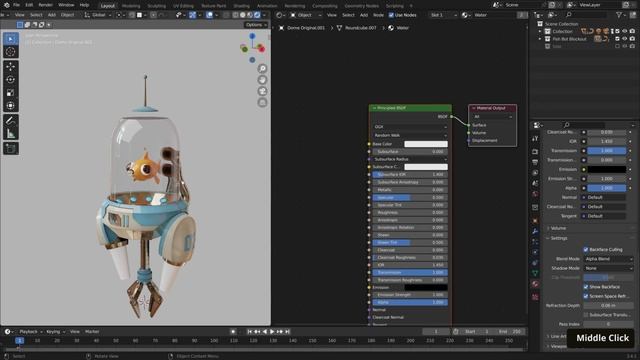Toggle exclude checkbox for Fish Bot Blockout
The width and height of the screenshot is (640, 360).
(x=617, y=39)
